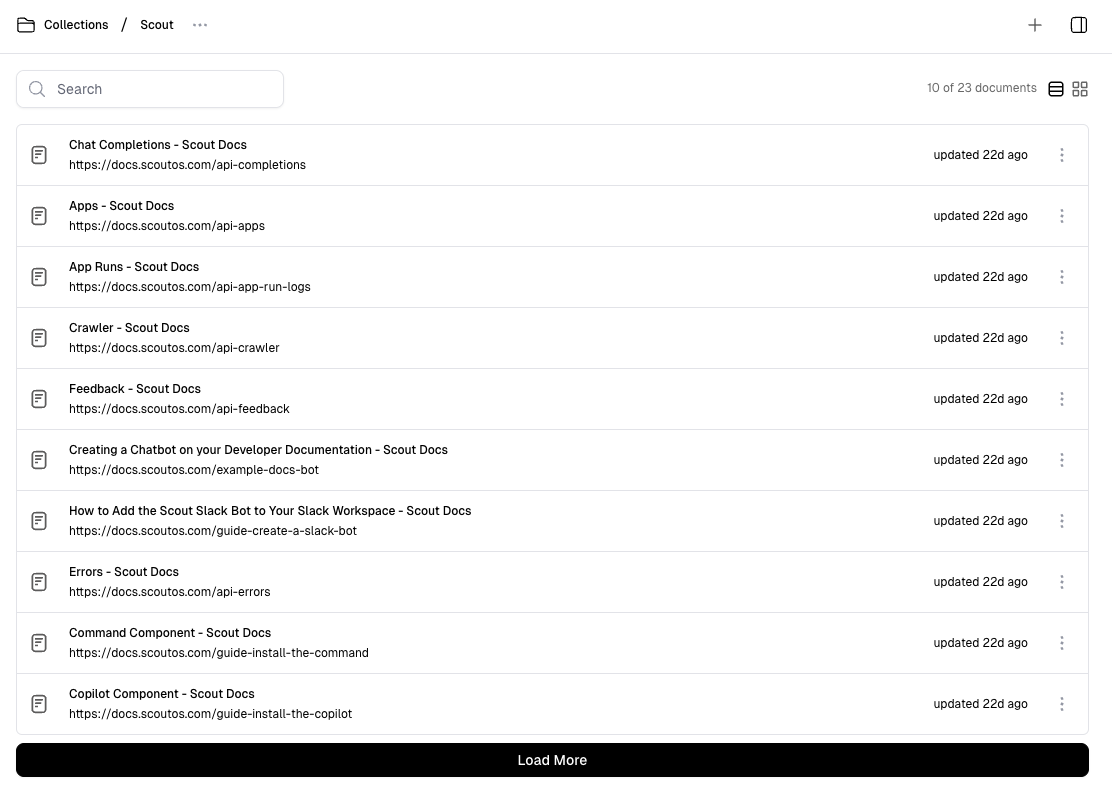Open options menu for Crawler document
This screenshot has width=1112, height=790.
1062,338
